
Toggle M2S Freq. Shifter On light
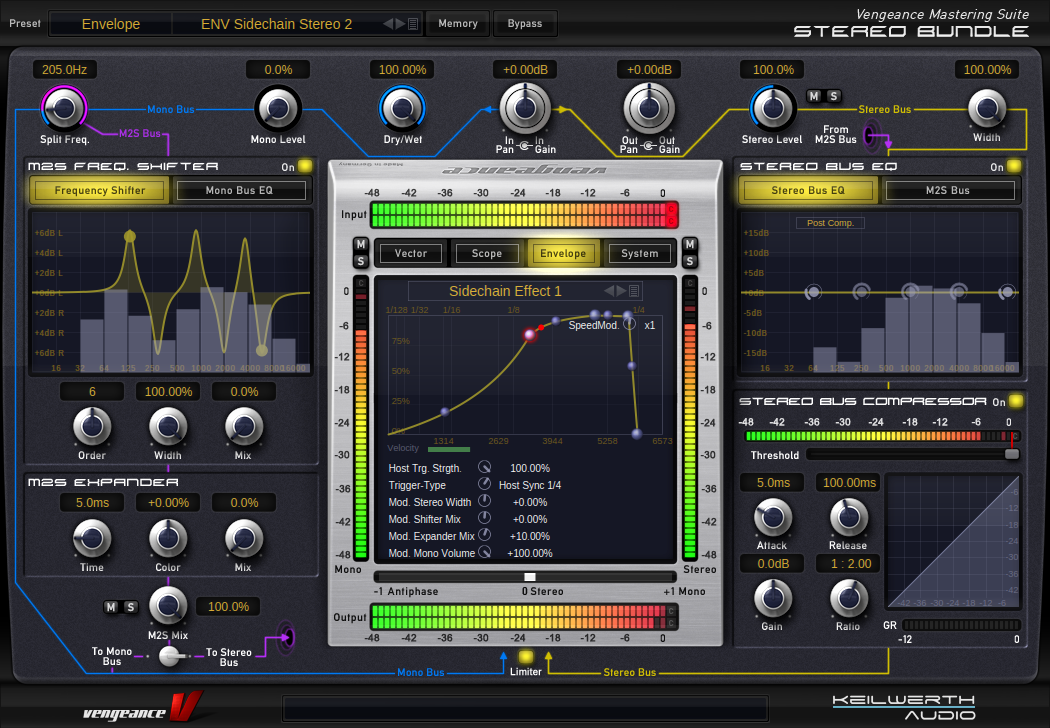pyautogui.click(x=305, y=166)
